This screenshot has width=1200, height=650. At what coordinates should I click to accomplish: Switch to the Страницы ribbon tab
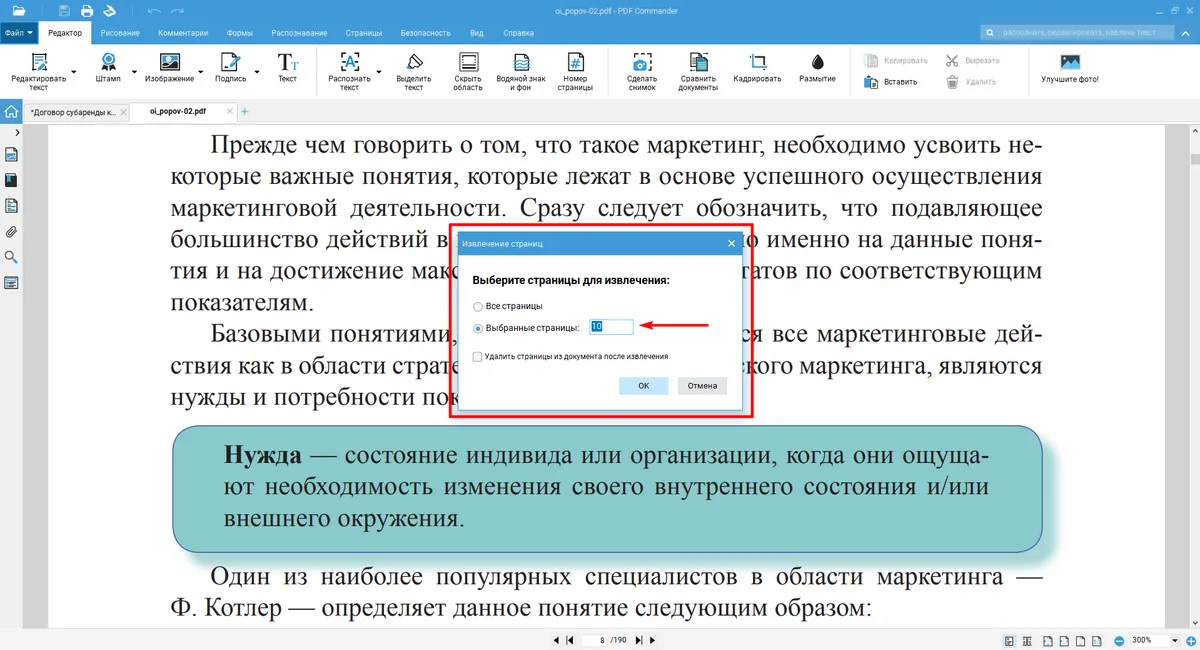click(x=364, y=33)
